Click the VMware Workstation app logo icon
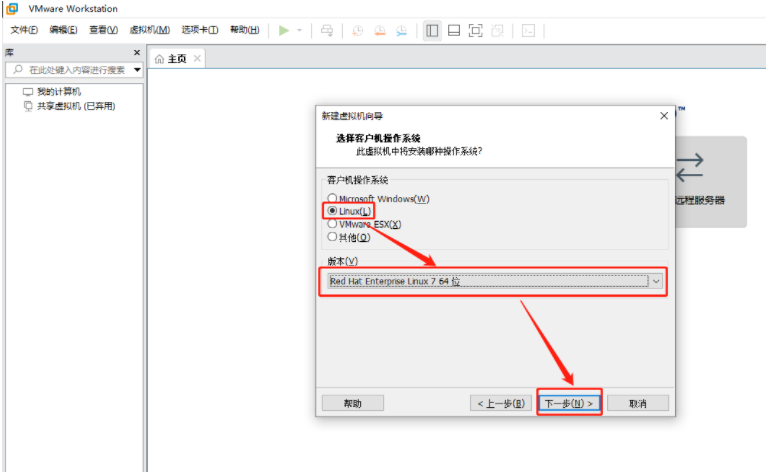 click(12, 8)
